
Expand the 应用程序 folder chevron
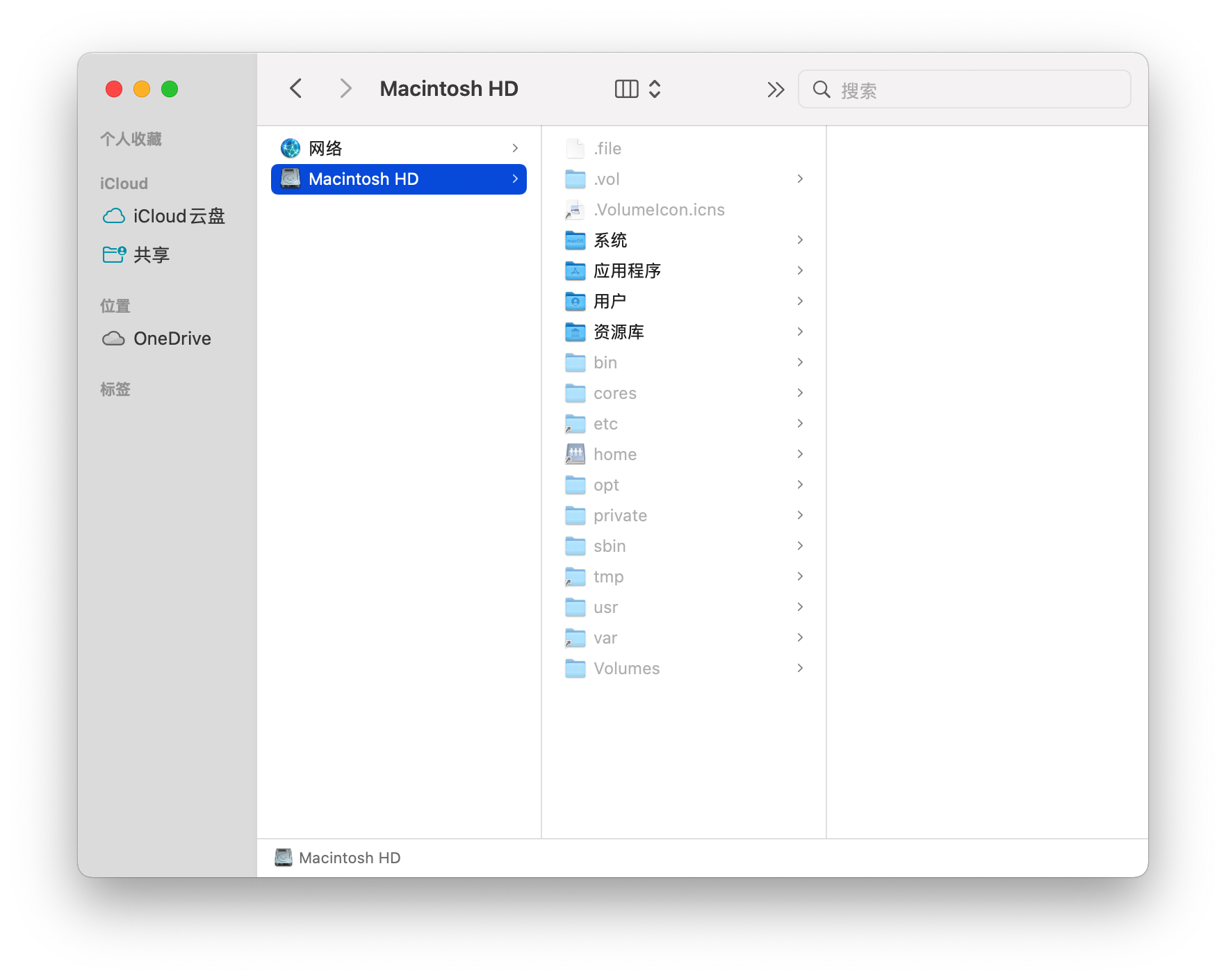point(800,271)
